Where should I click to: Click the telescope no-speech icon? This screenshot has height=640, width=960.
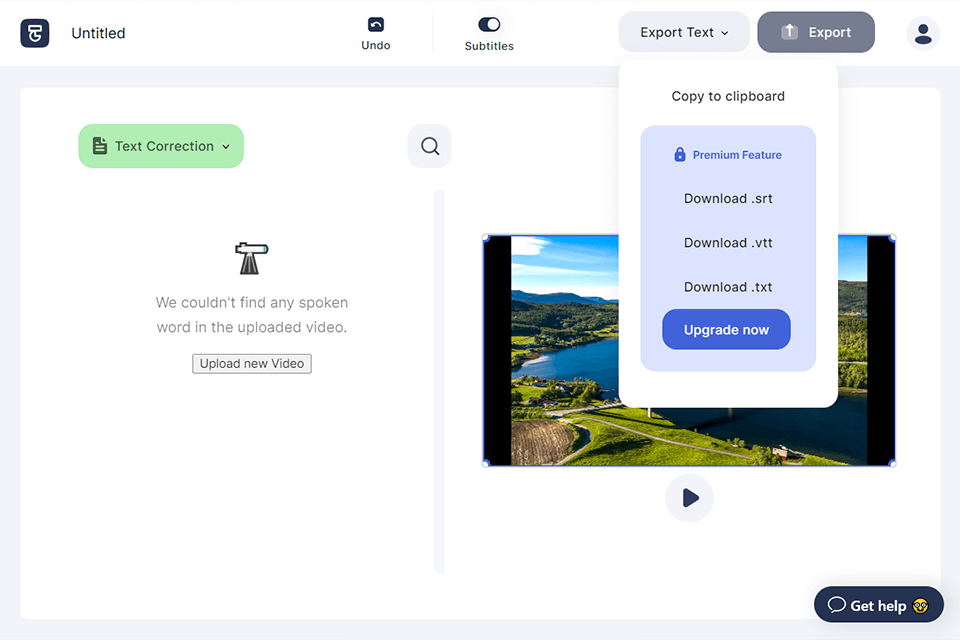tap(252, 258)
